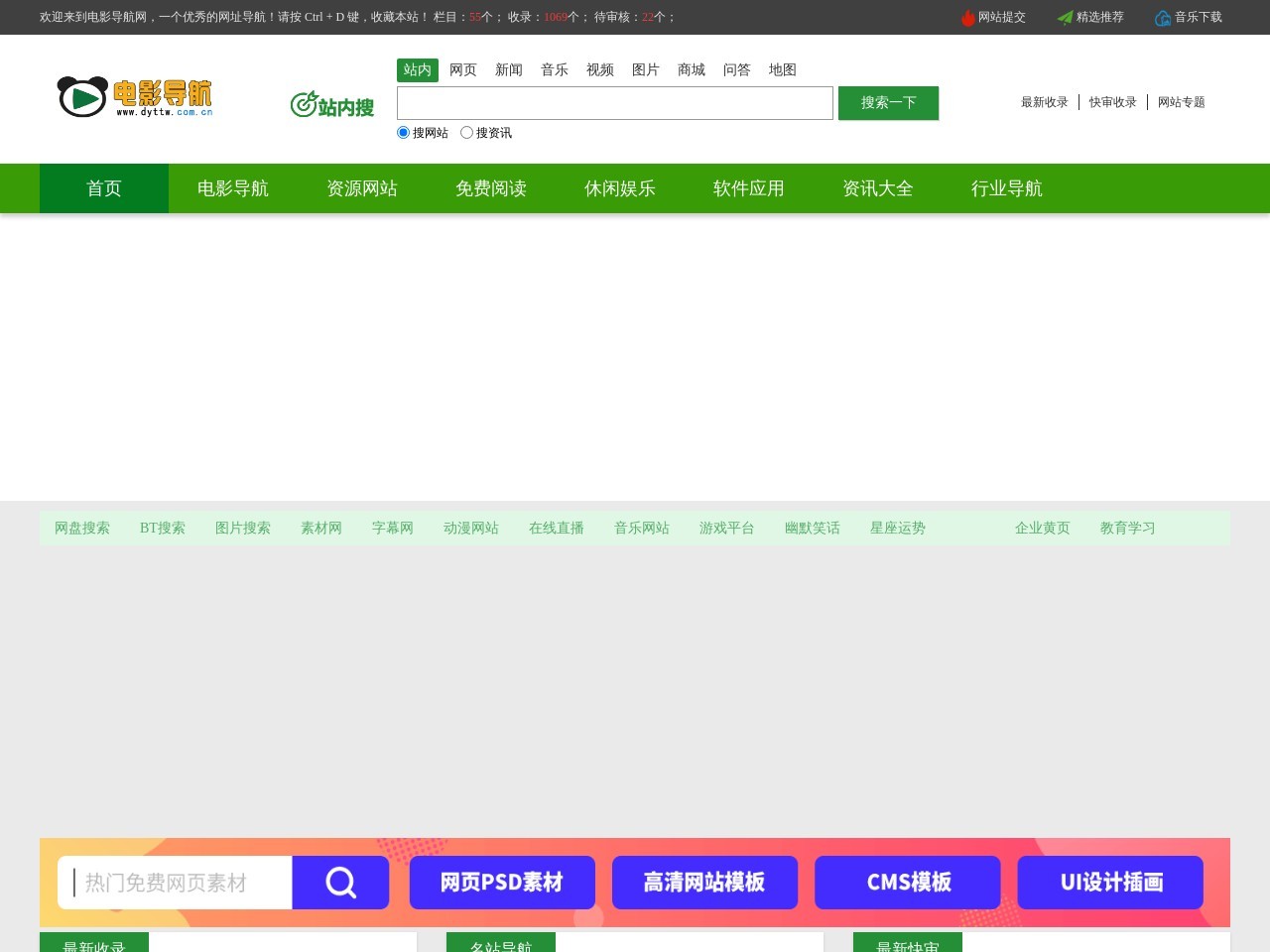Click the 电影导航 panda logo

coord(135,97)
